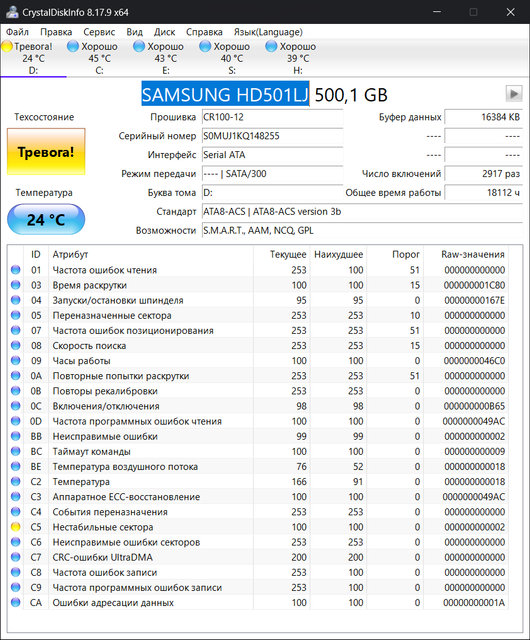Image resolution: width=530 pixels, height=640 pixels.
Task: Click the buffer size field 16384 KB
Action: coord(483,117)
